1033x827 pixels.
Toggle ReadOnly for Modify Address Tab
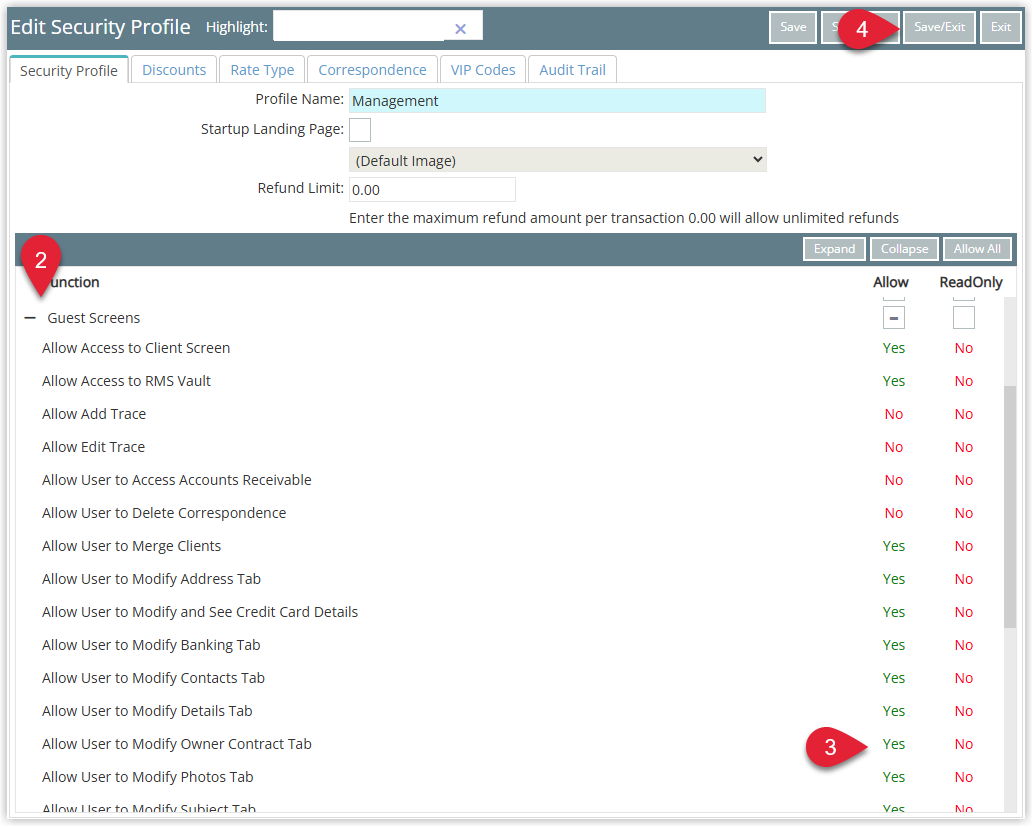[963, 579]
